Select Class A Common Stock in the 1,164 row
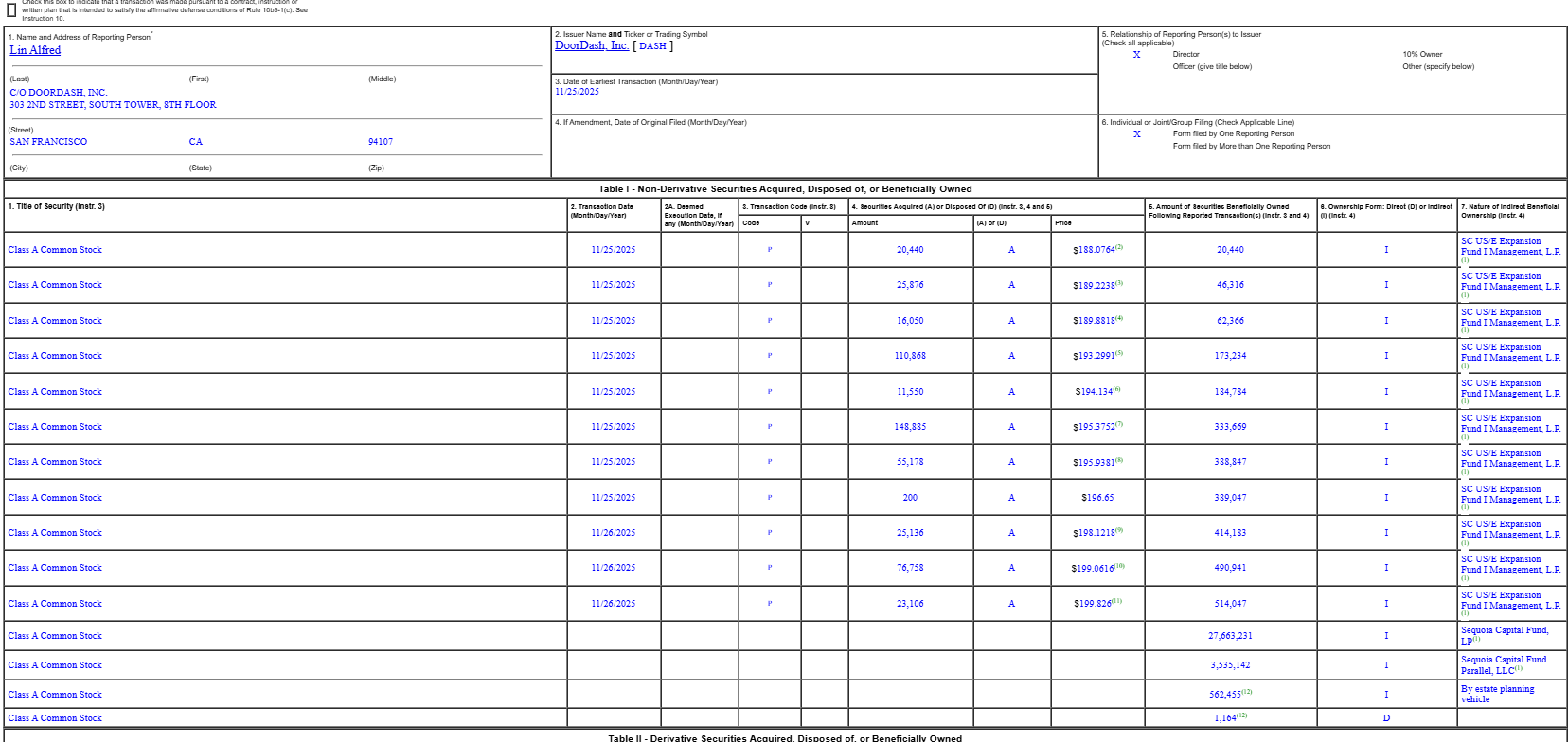 [55, 718]
